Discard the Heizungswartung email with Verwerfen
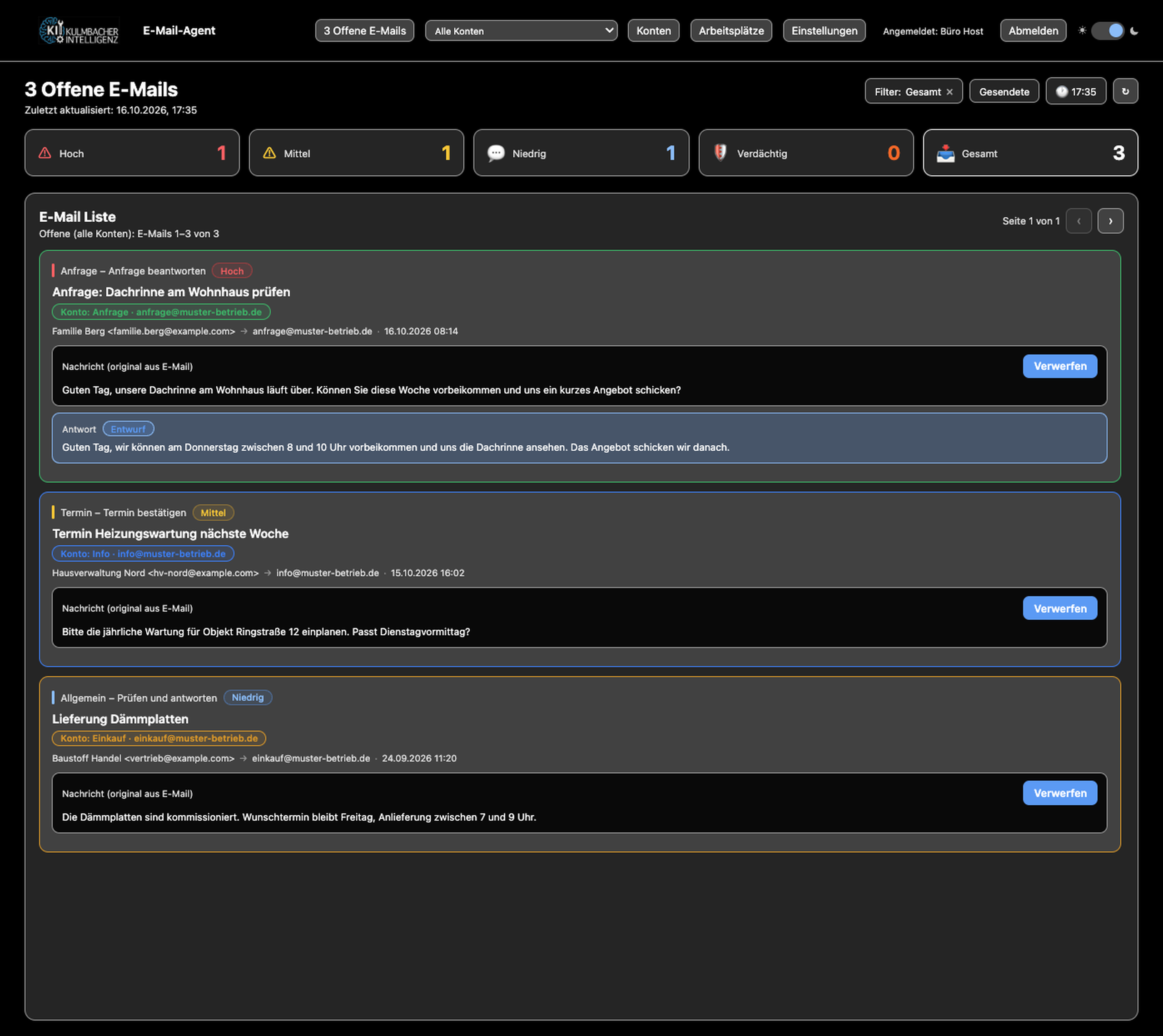The width and height of the screenshot is (1163, 1036). pos(1059,608)
